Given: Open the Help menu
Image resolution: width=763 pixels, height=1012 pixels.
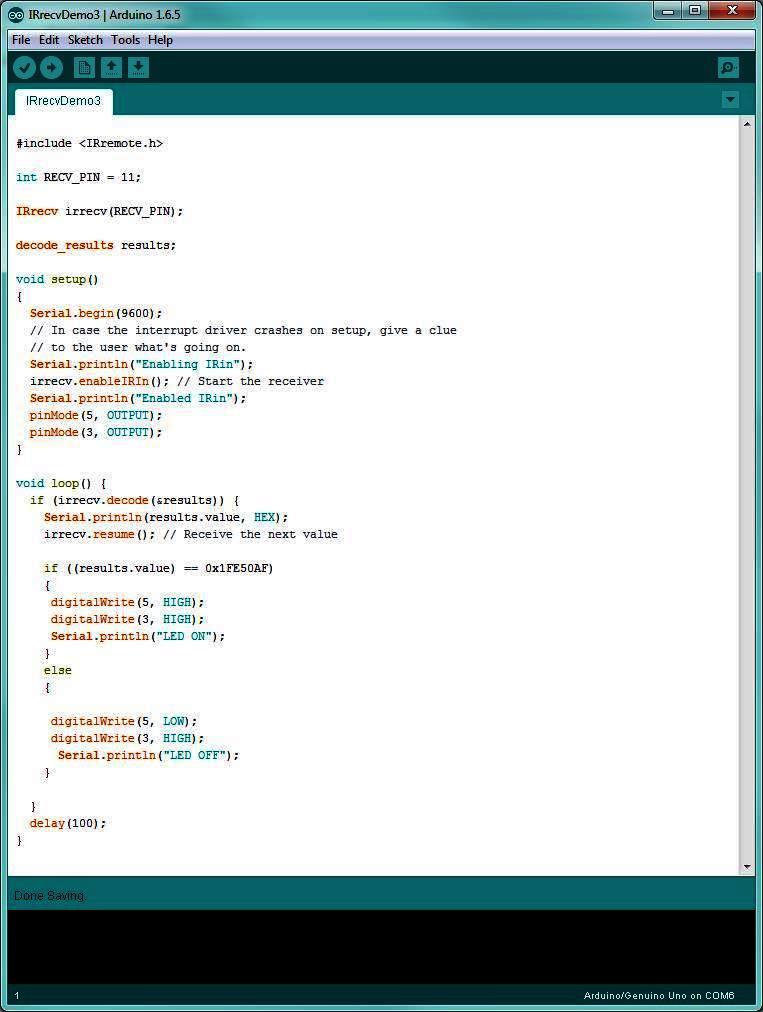Looking at the screenshot, I should [160, 40].
